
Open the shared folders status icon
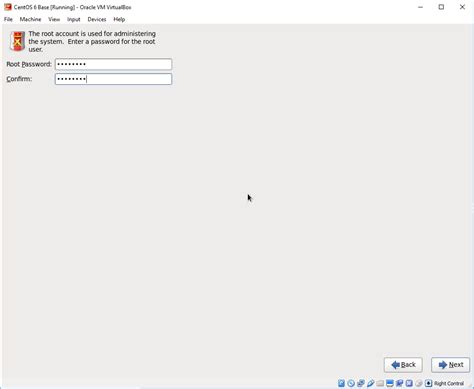(380, 383)
